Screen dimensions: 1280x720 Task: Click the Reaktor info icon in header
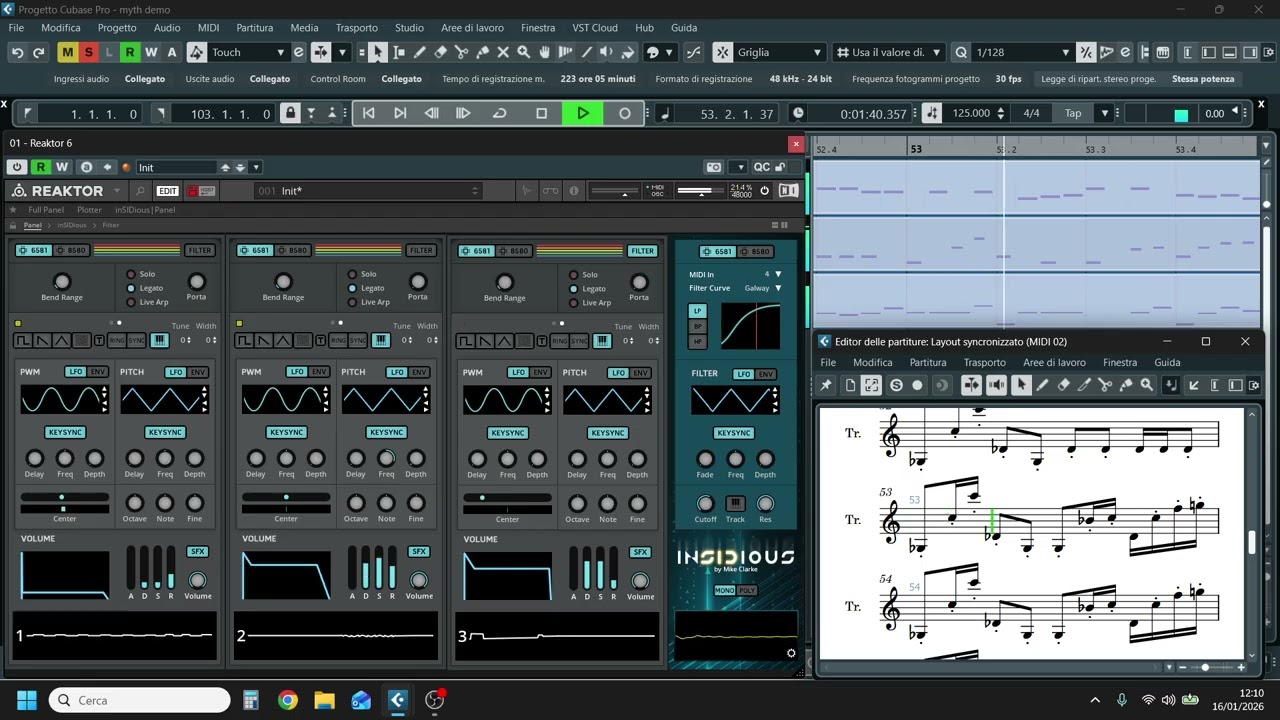[574, 190]
